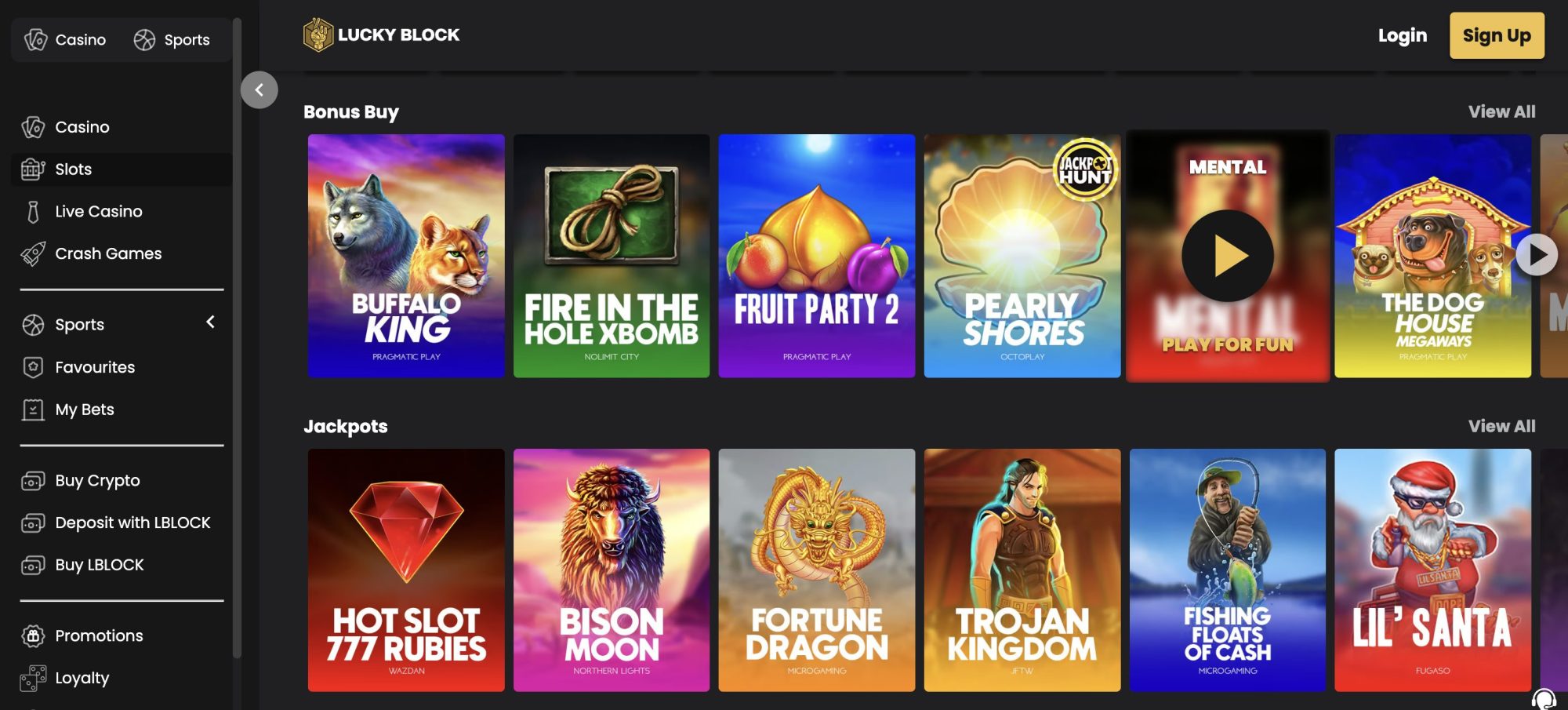
Task: Show next Bonus Buy games arrow
Action: (1537, 255)
